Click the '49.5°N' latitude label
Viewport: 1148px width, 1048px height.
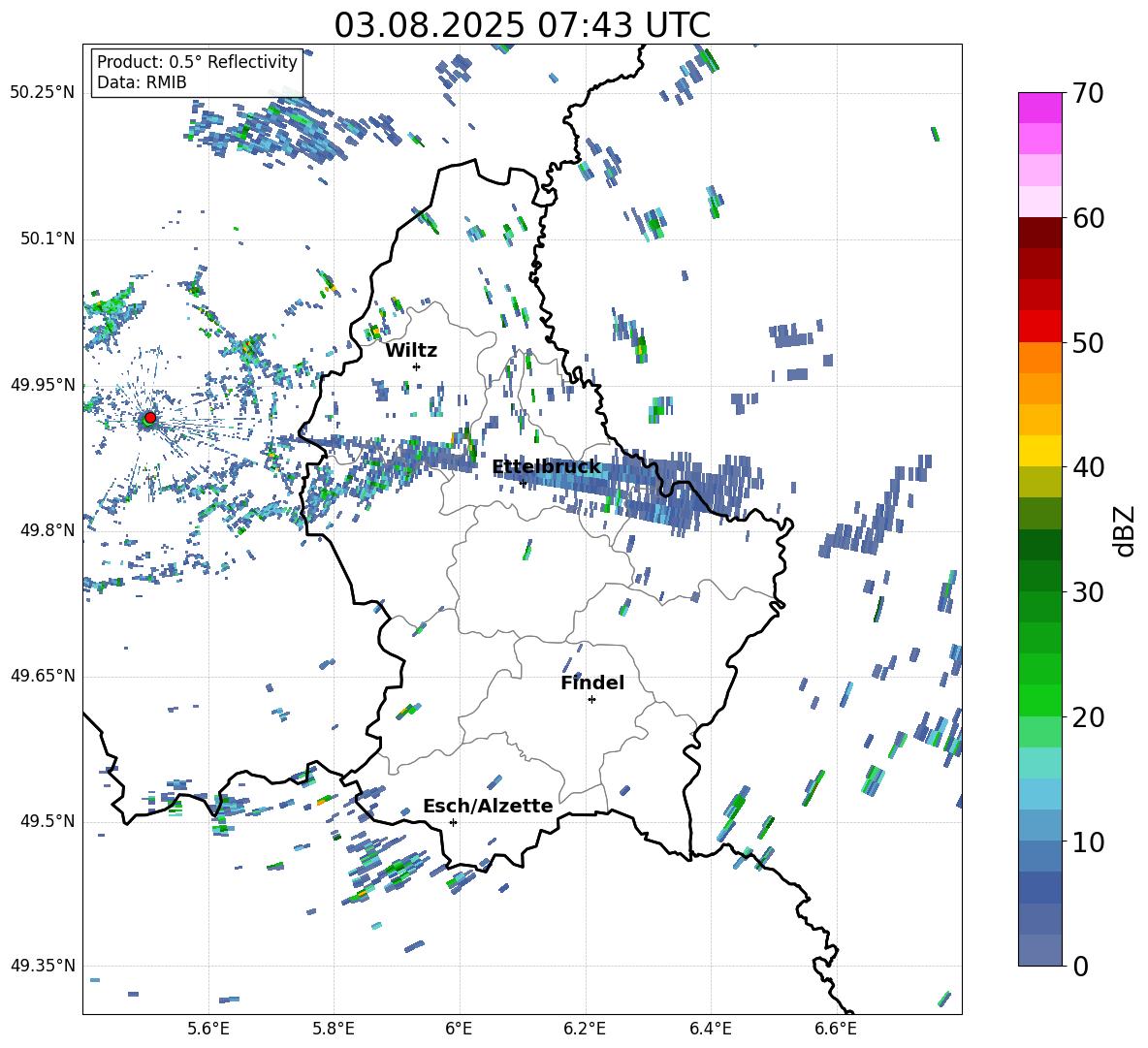(47, 820)
